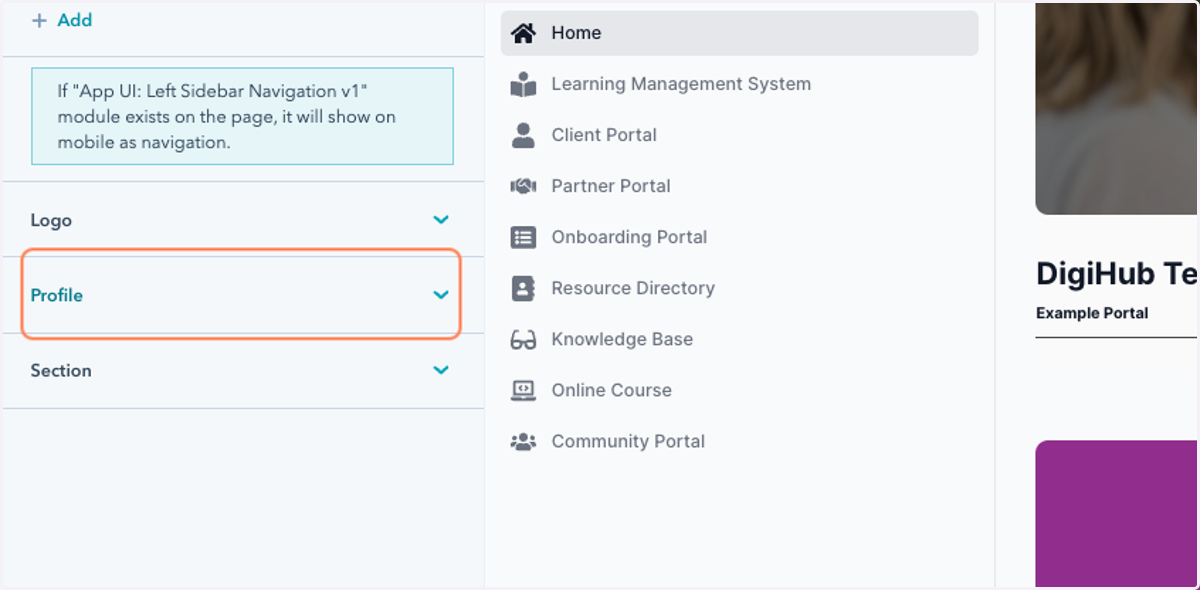Click the DigiHub heading text
Viewport: 1200px width, 590px height.
pos(1116,273)
